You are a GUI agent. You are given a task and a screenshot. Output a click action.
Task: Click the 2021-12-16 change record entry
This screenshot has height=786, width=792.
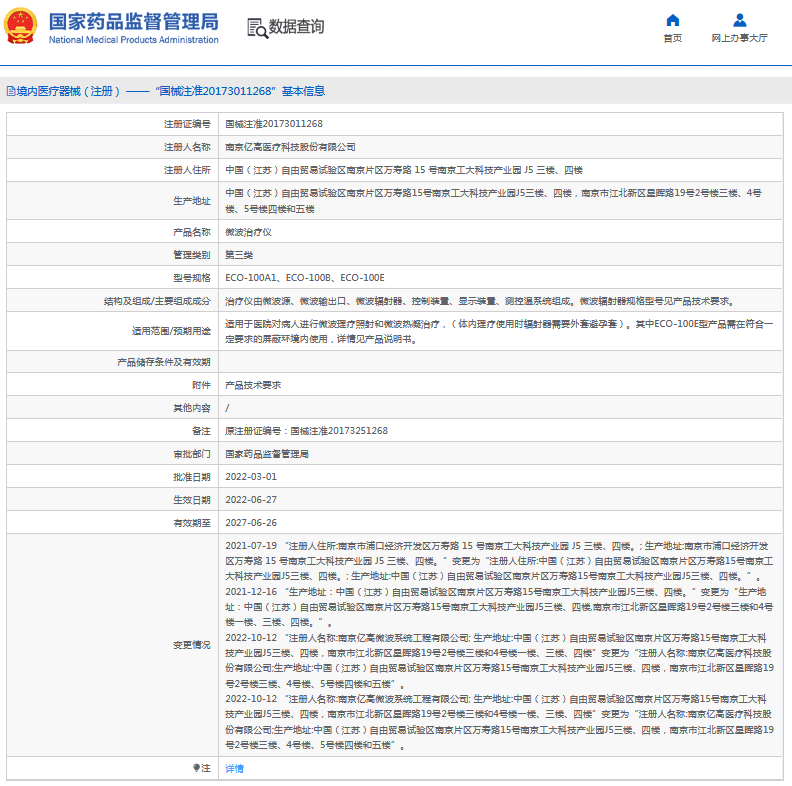point(499,607)
